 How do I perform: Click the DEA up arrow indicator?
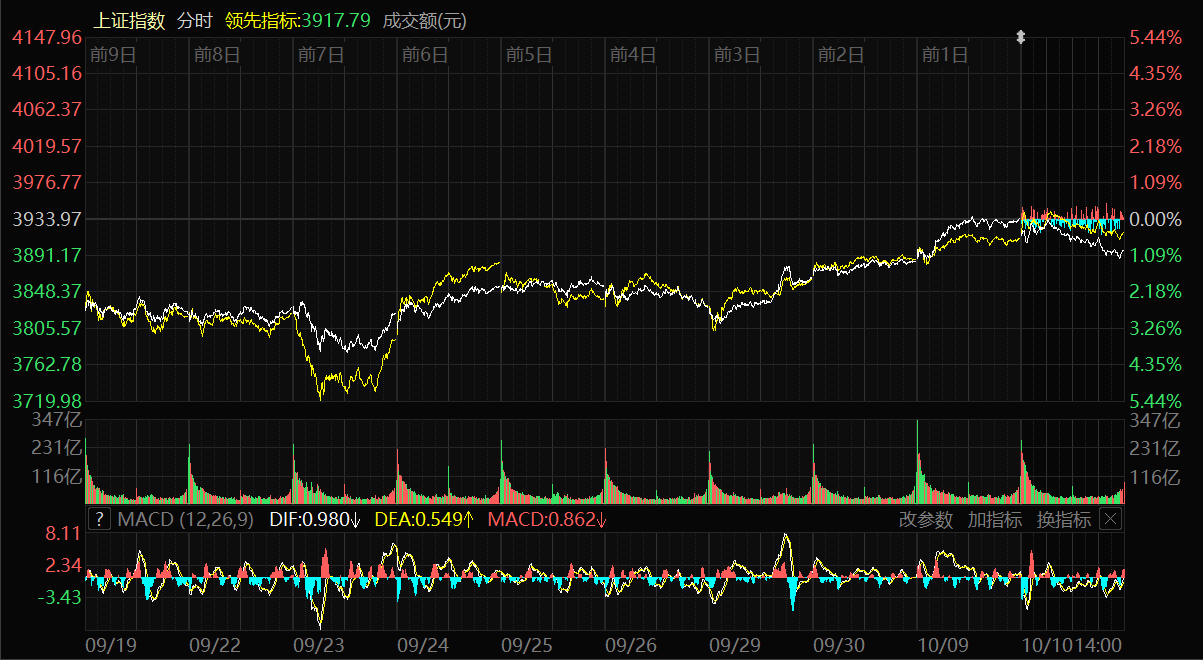pyautogui.click(x=469, y=519)
